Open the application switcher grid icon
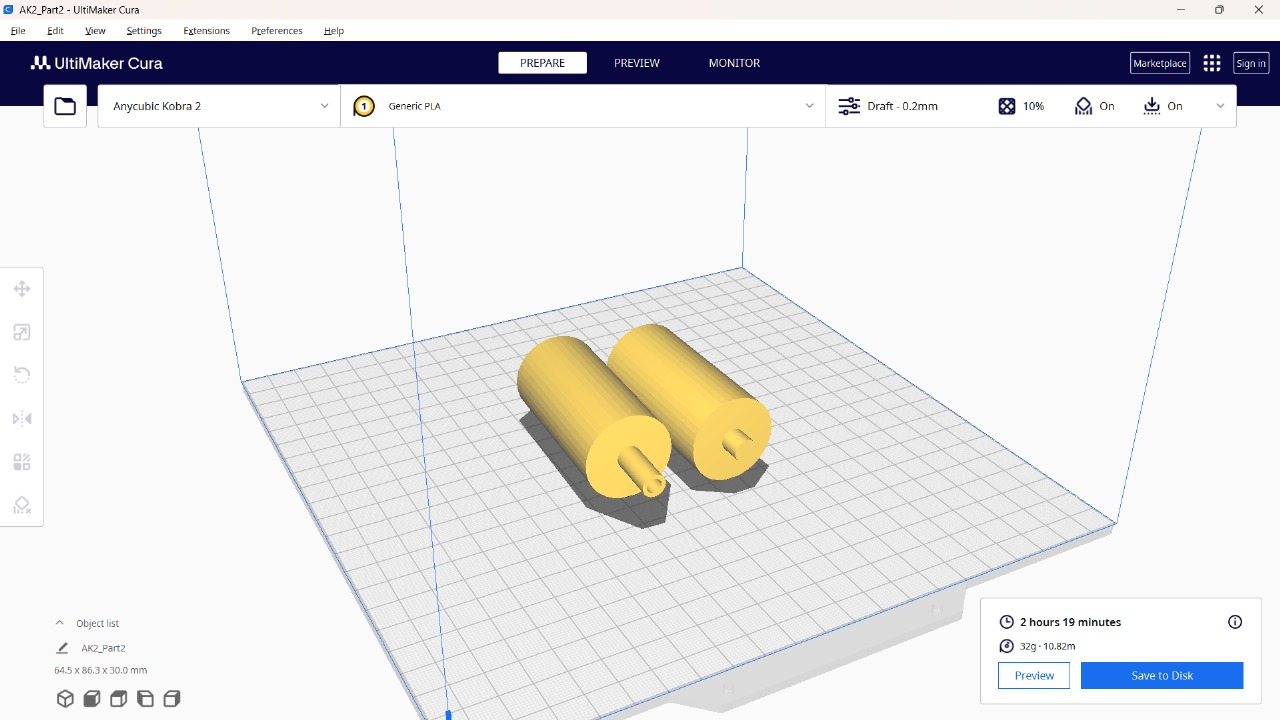1280x720 pixels. pyautogui.click(x=1212, y=63)
